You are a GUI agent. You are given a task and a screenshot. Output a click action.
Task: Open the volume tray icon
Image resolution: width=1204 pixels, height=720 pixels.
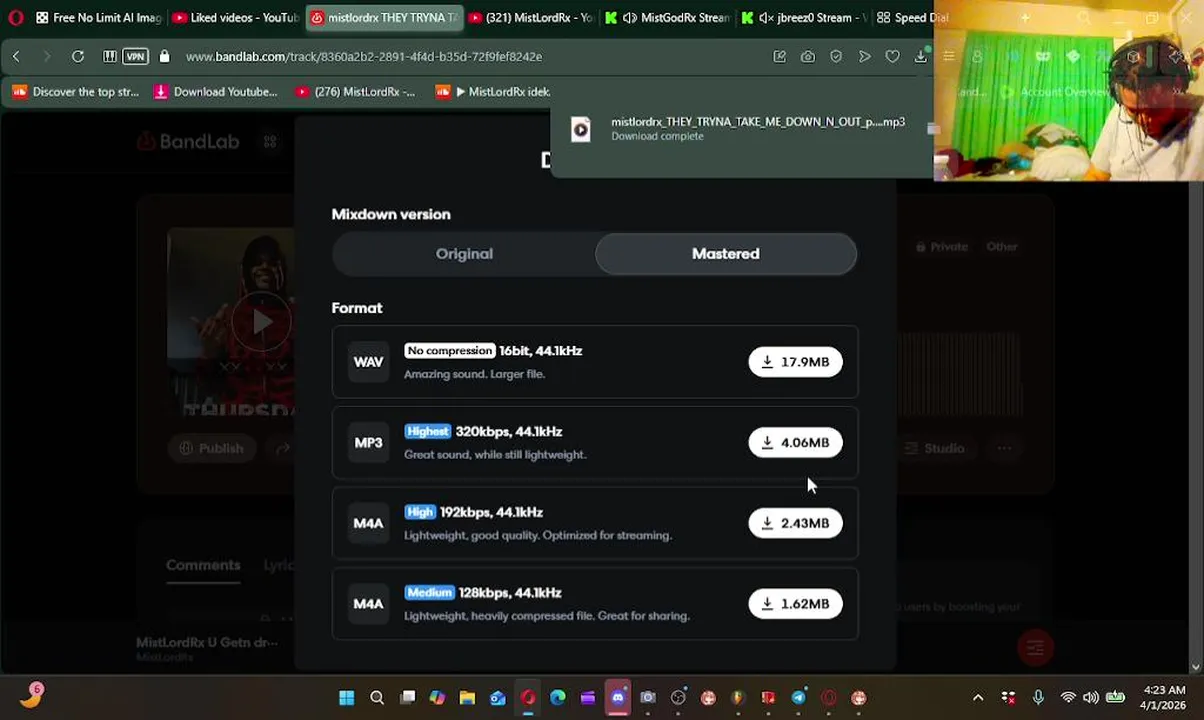[x=1090, y=698]
